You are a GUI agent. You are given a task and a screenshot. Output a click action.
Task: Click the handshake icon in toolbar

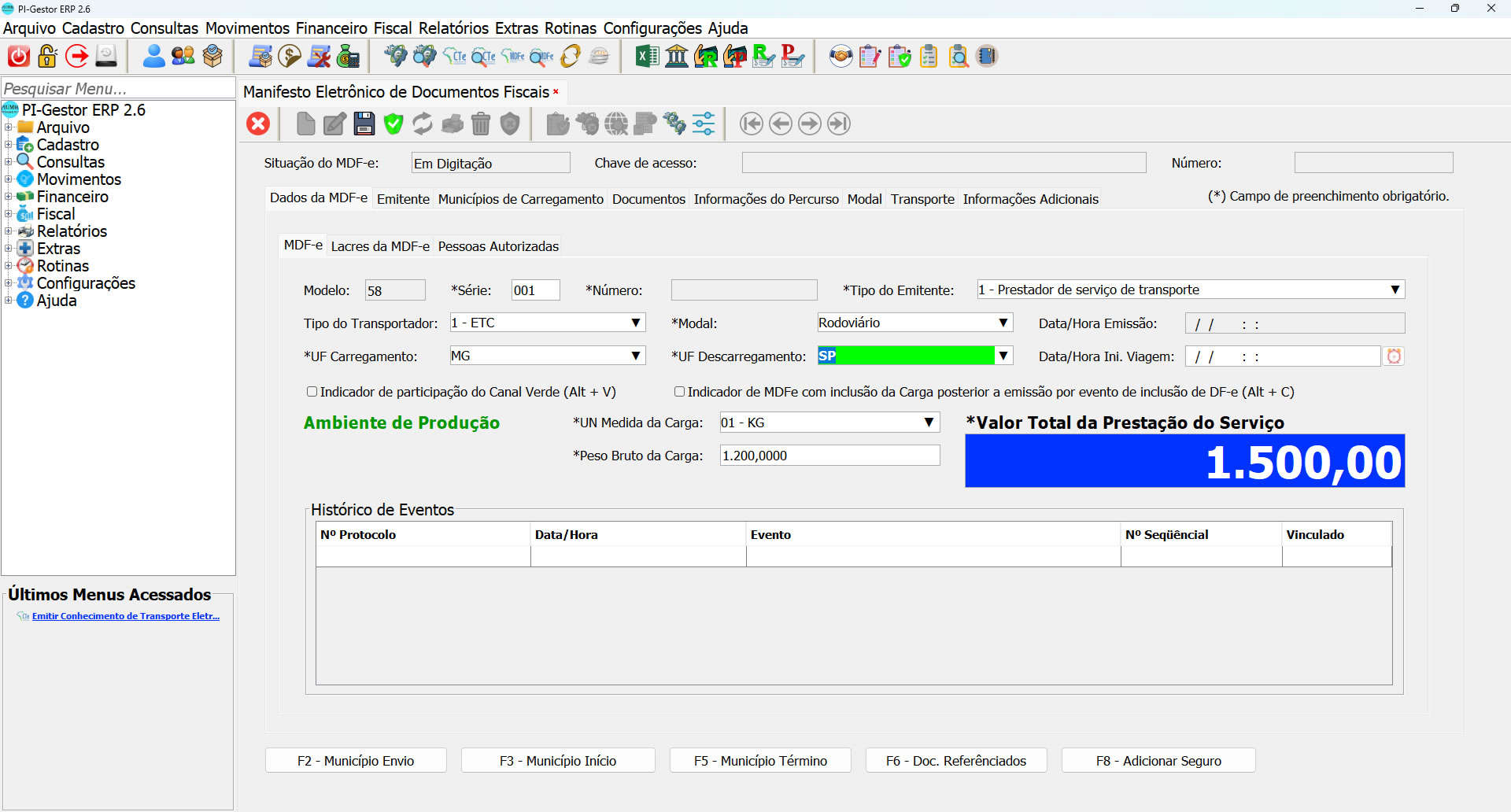[x=840, y=57]
